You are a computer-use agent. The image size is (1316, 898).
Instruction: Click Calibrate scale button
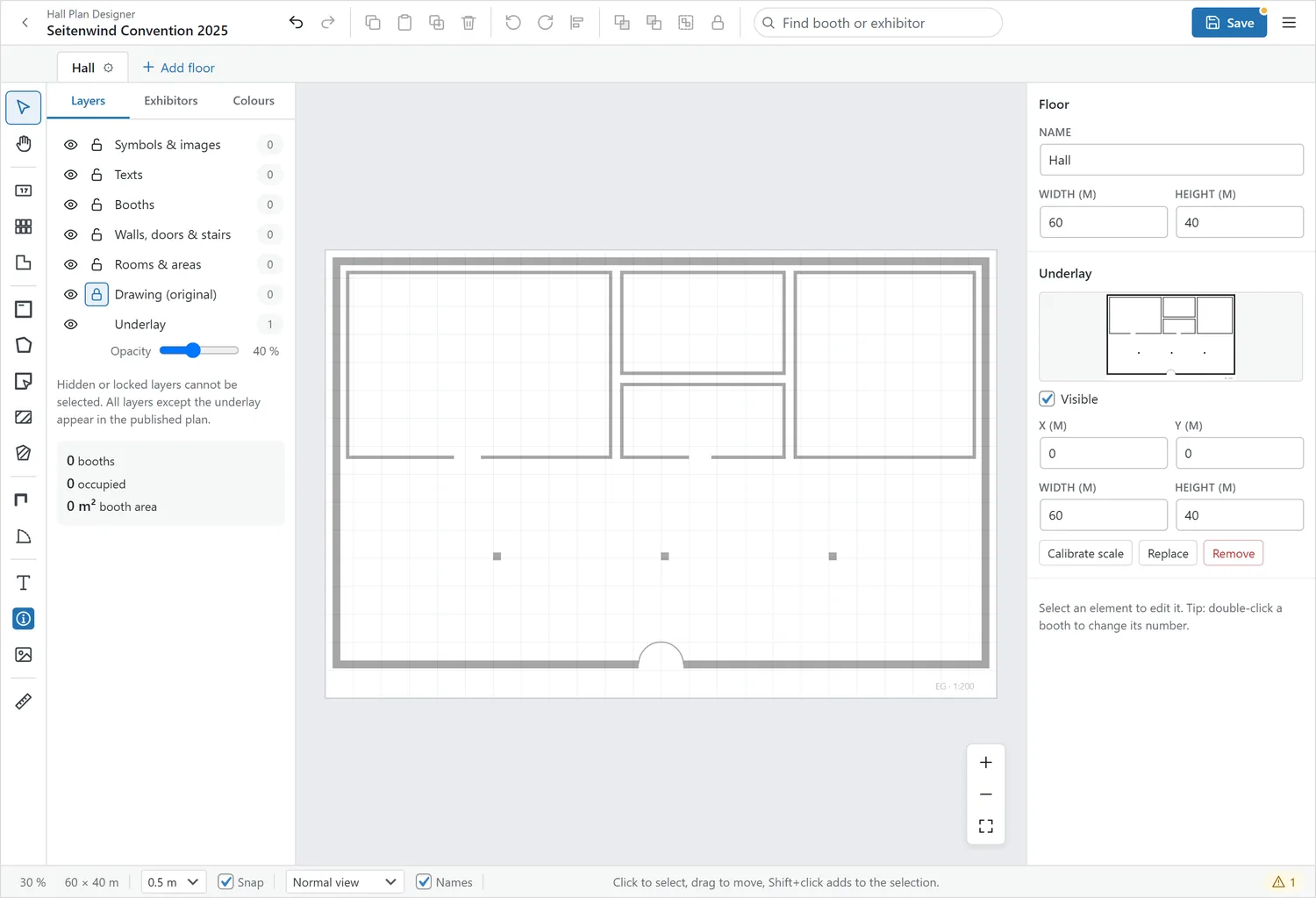1085,554
